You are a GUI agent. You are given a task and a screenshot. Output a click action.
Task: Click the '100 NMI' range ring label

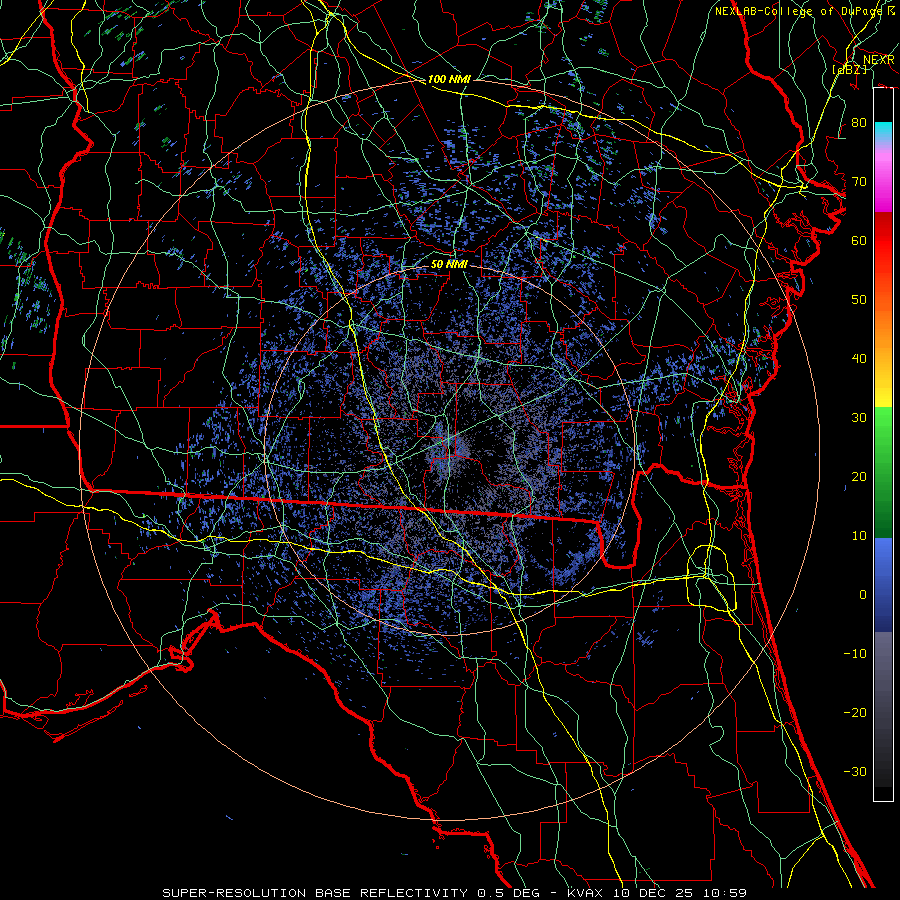pos(449,79)
